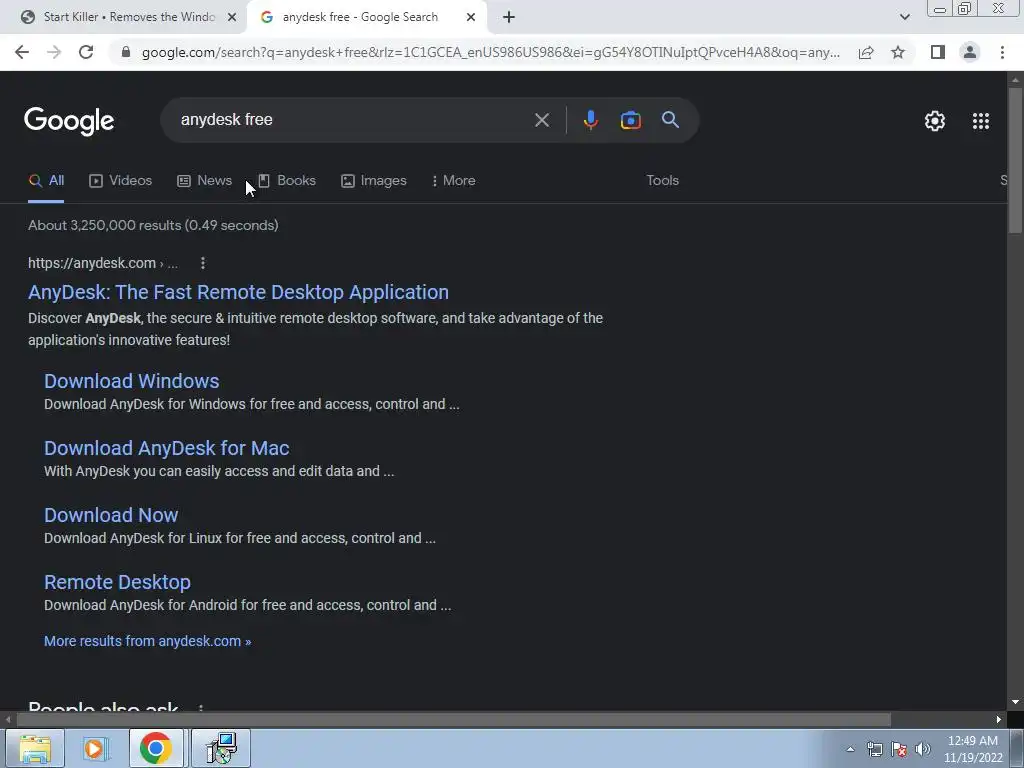Click About 3,250,000 results text

pos(153,225)
